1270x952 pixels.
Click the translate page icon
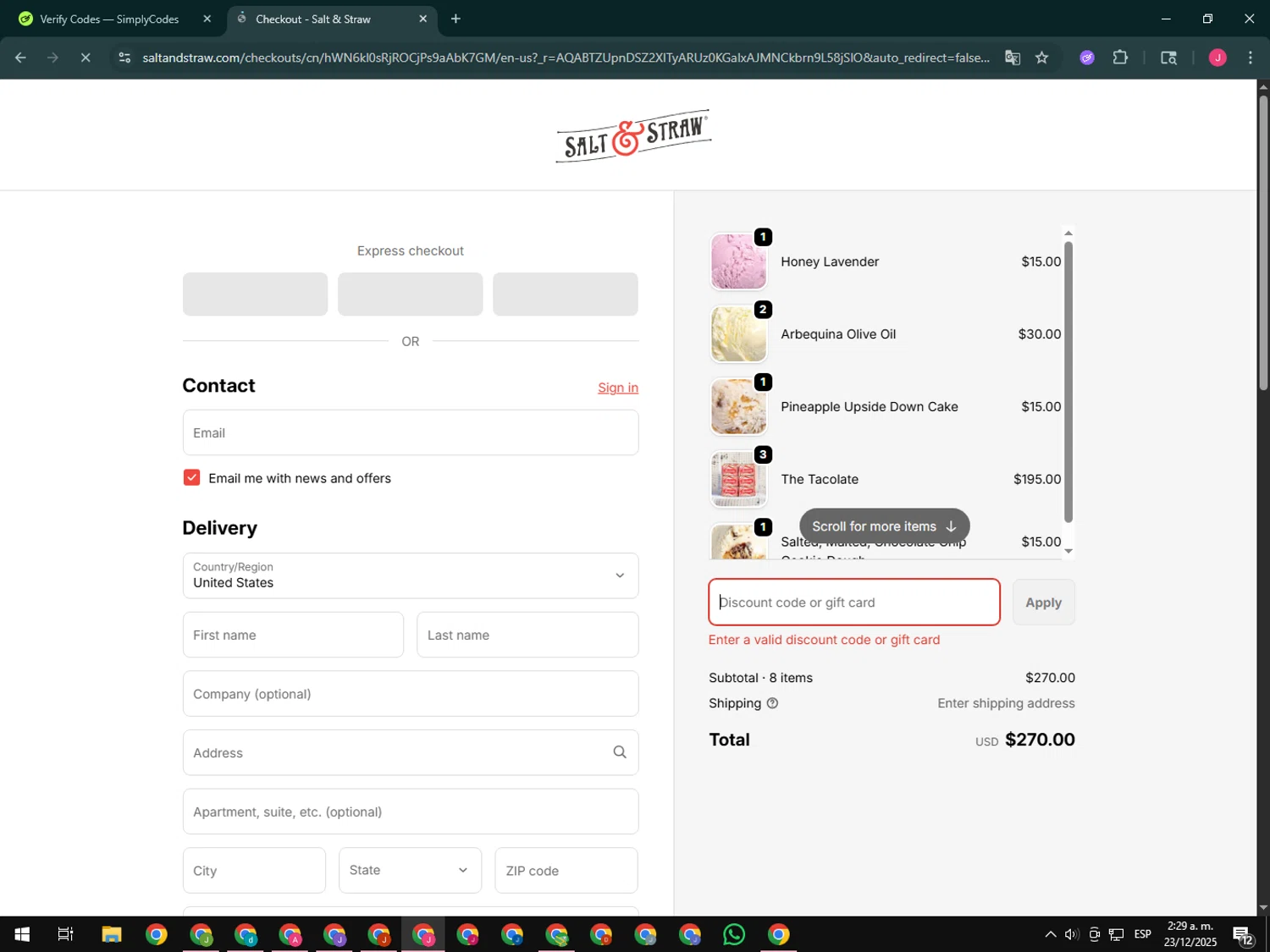pyautogui.click(x=1013, y=58)
